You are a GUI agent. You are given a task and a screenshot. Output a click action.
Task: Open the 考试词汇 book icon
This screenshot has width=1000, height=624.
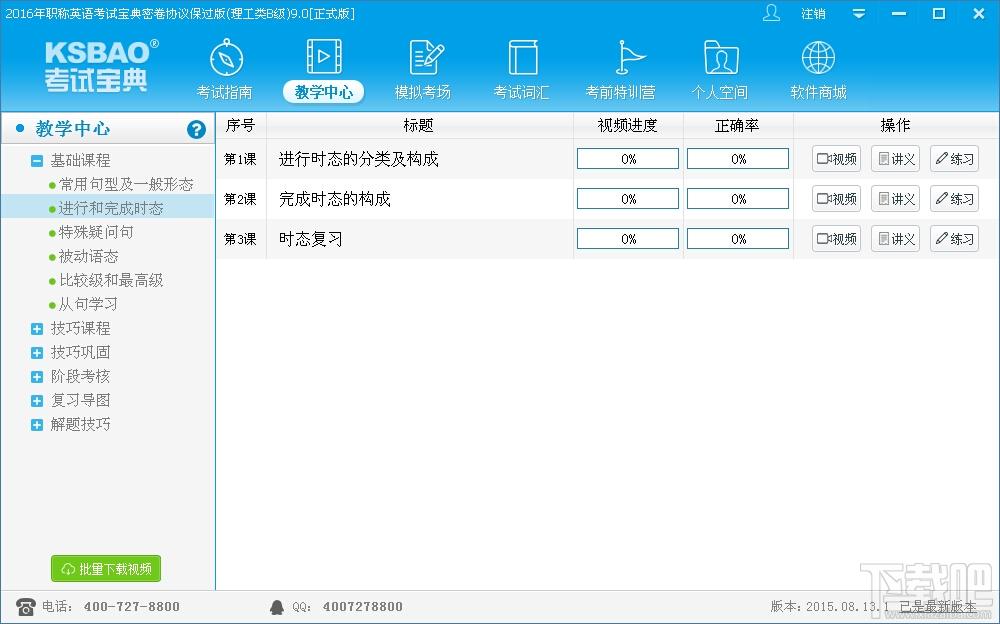523,58
